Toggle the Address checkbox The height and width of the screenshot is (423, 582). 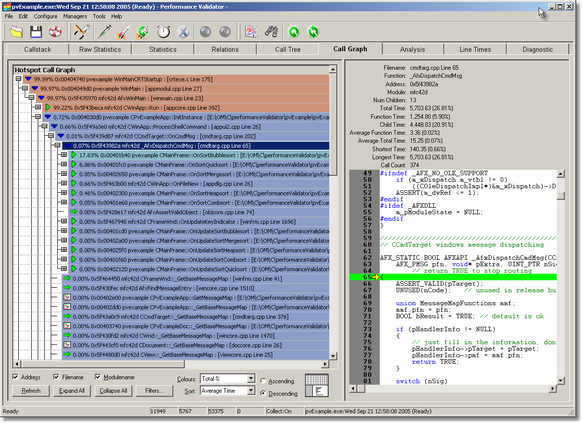[x=15, y=377]
